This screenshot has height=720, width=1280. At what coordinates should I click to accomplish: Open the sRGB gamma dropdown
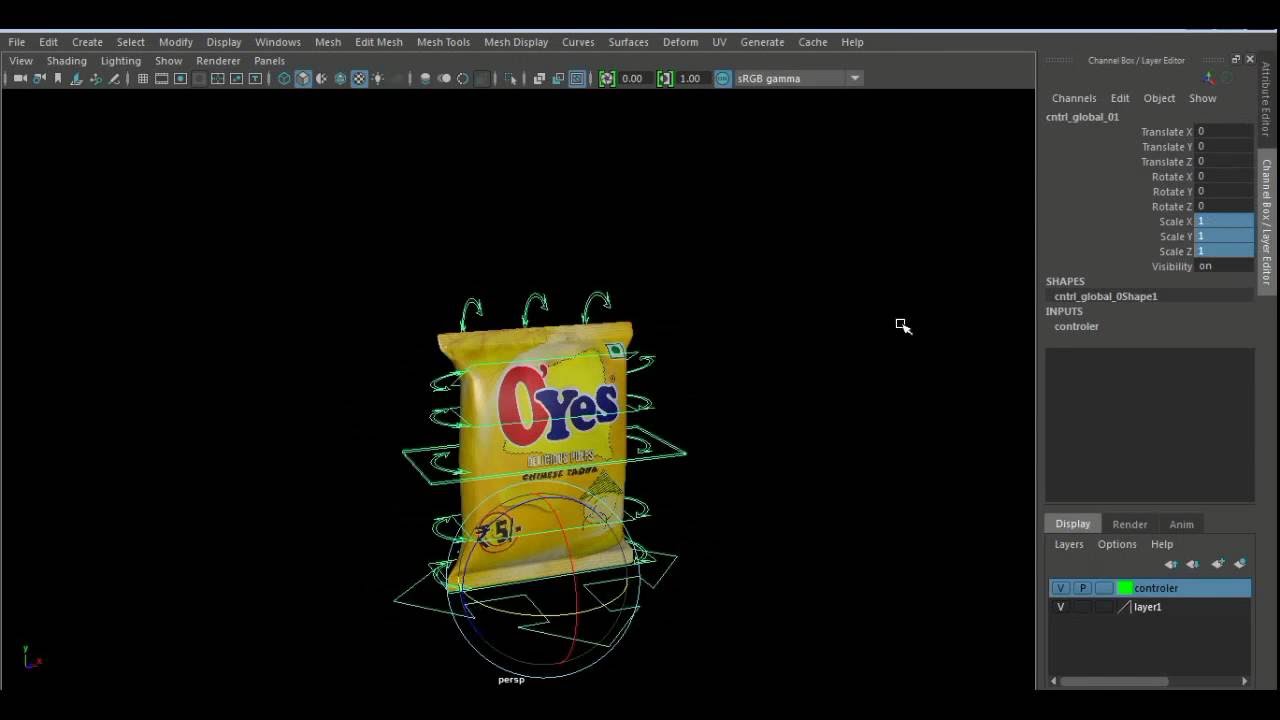point(799,78)
